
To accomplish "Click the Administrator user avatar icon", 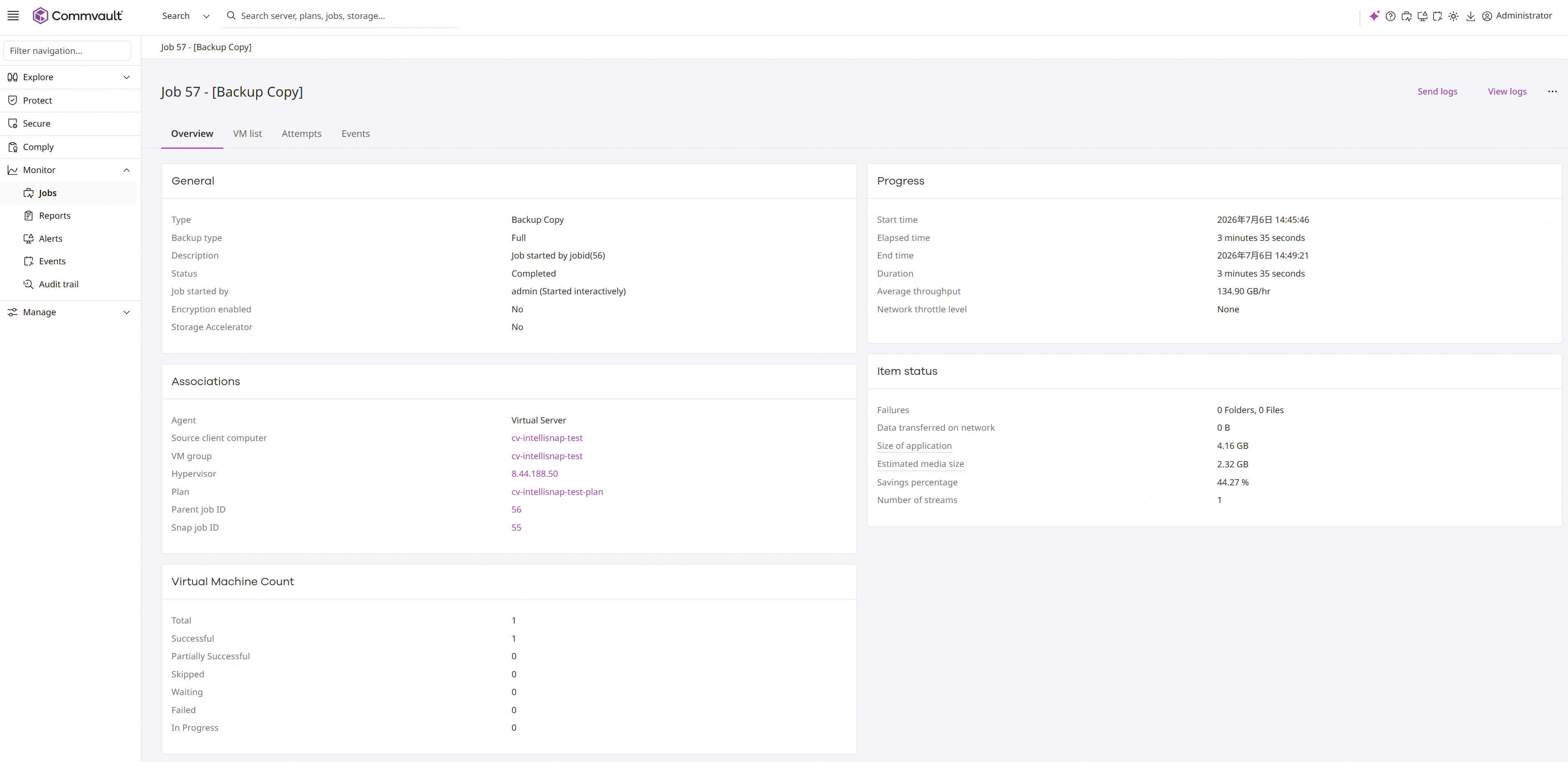I will [x=1487, y=16].
